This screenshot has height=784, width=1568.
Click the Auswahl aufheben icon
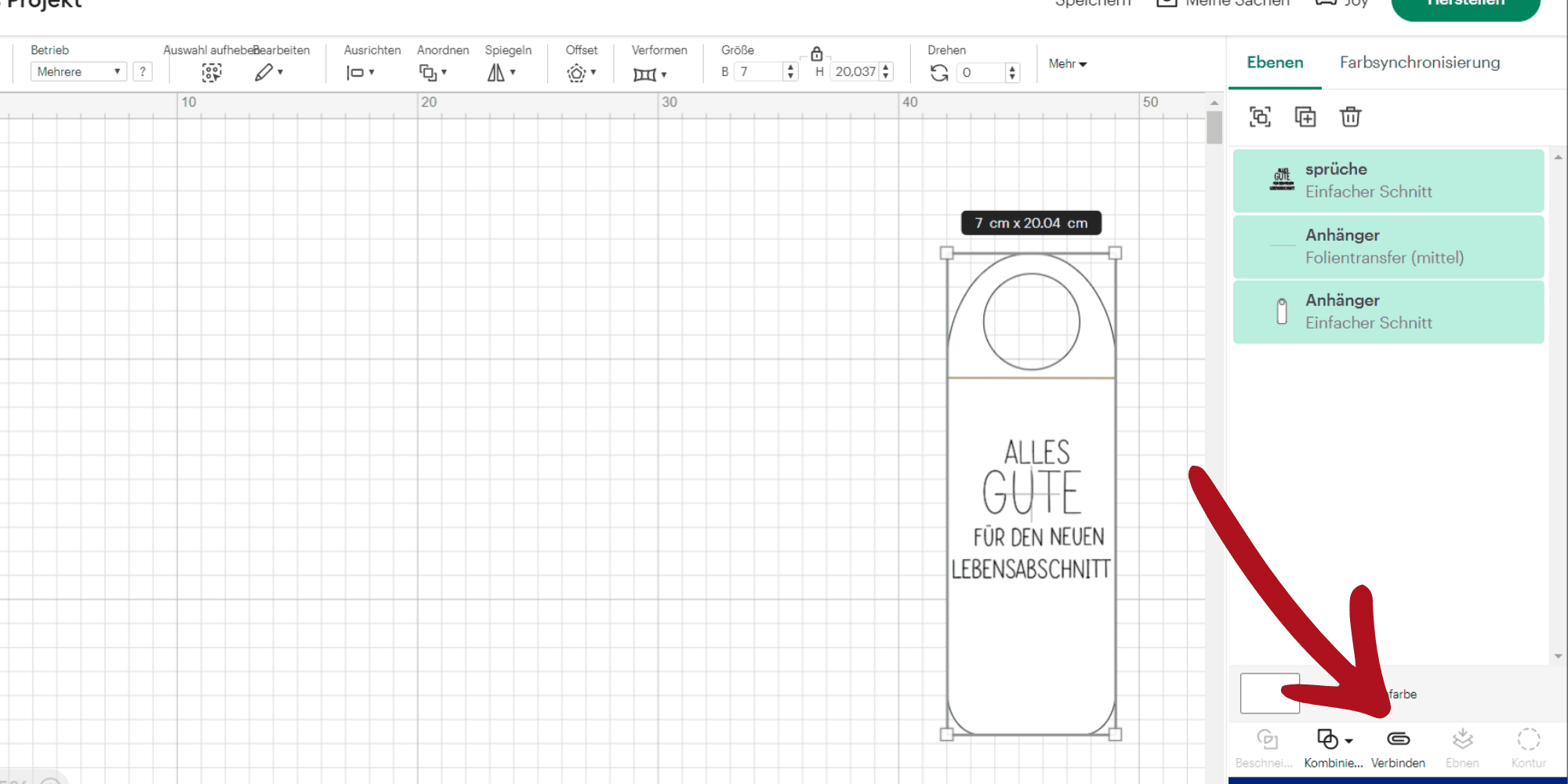211,73
